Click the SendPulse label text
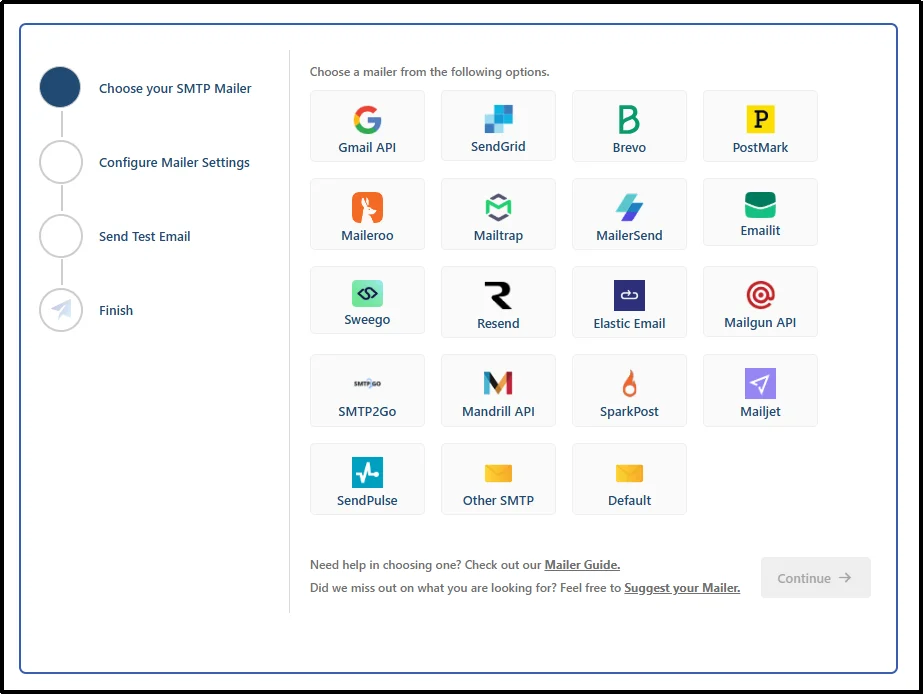Screen dimensions: 923x694 367,500
